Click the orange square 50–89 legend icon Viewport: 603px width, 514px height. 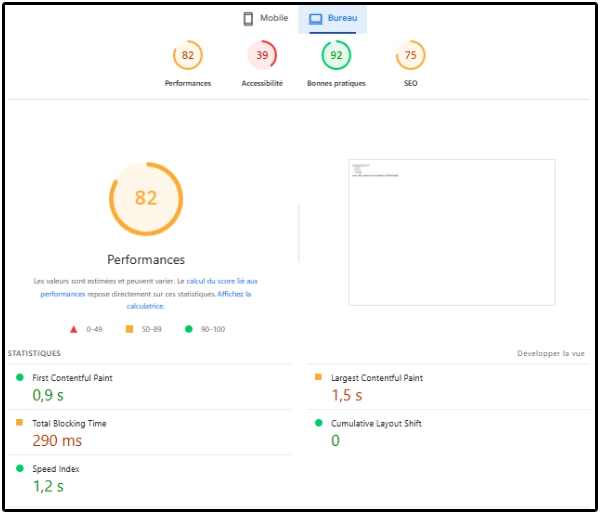pos(129,329)
